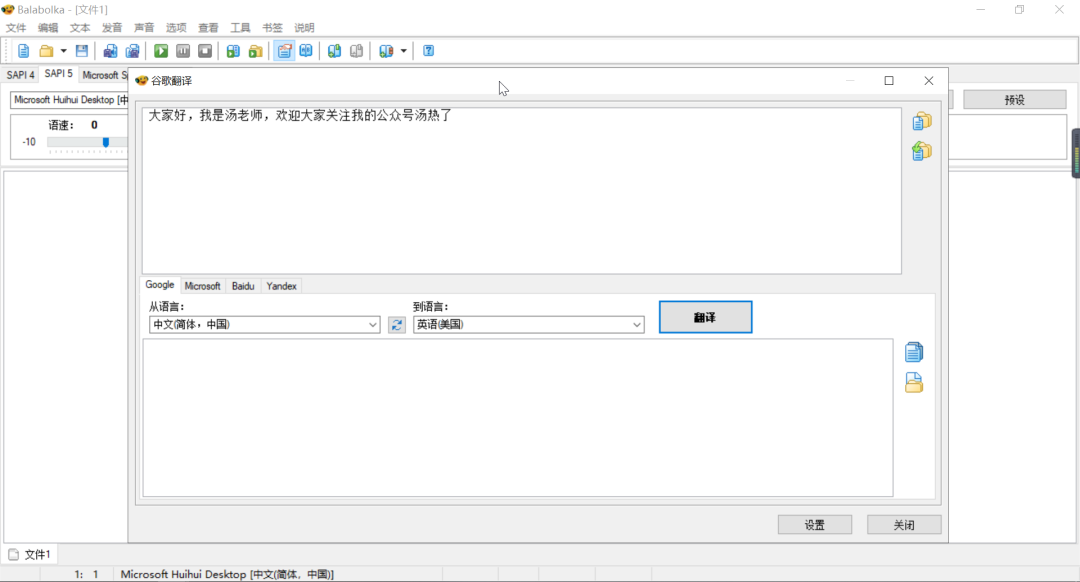Click the save audio file icon
The width and height of the screenshot is (1080, 582).
click(x=110, y=51)
